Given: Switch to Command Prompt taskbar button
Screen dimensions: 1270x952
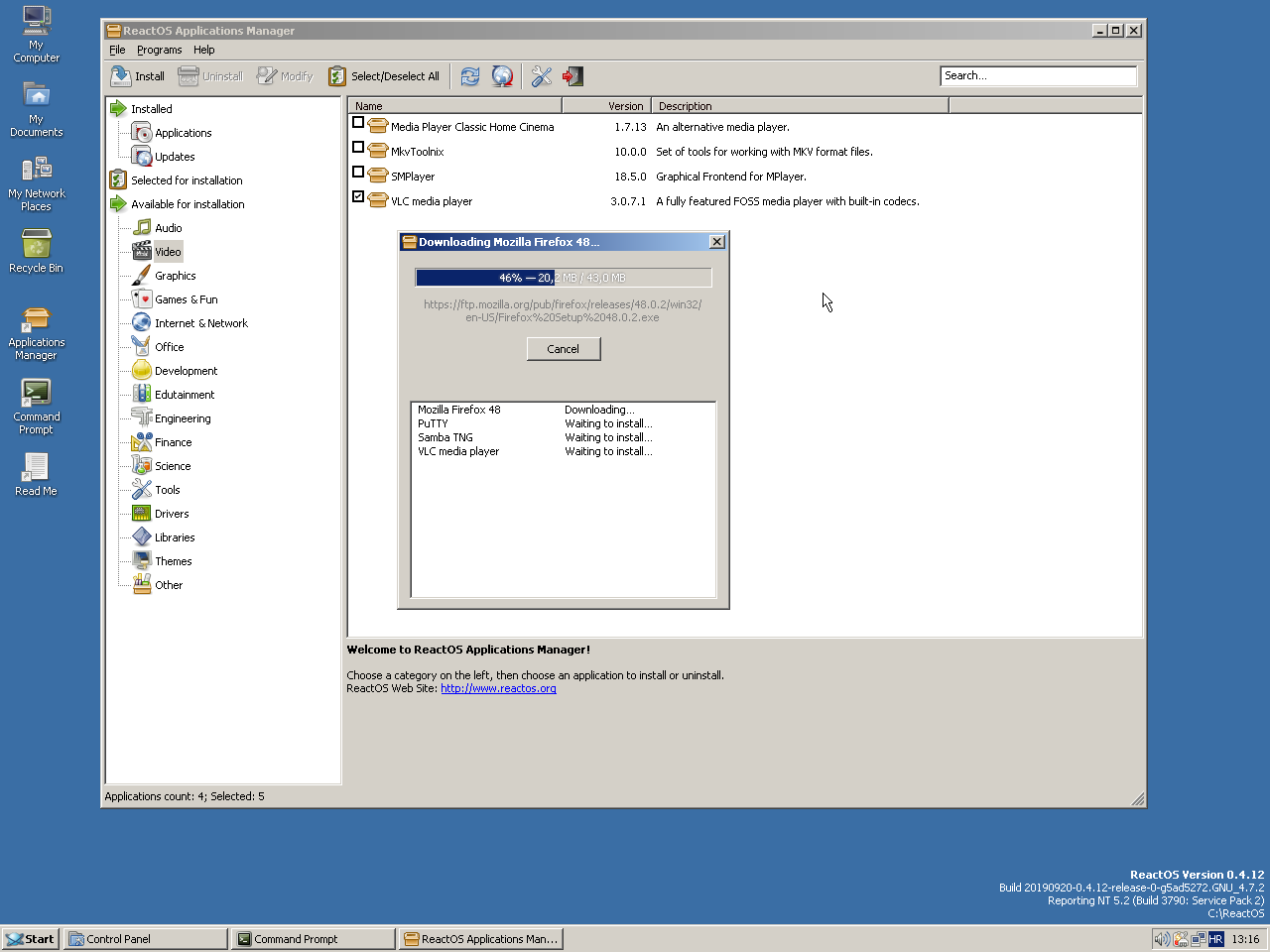Looking at the screenshot, I should [x=314, y=938].
